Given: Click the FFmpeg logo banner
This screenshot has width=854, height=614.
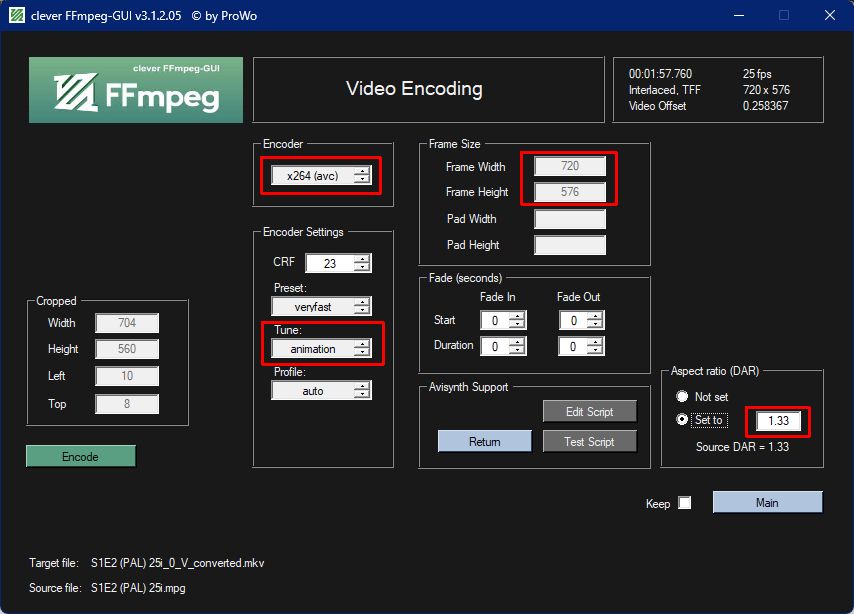Looking at the screenshot, I should (136, 90).
